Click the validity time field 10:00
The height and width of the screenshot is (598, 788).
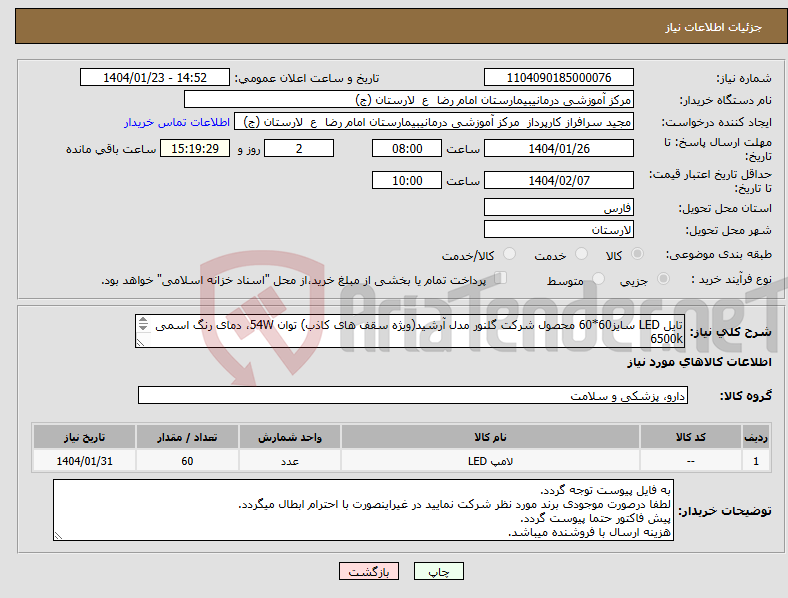click(x=407, y=180)
